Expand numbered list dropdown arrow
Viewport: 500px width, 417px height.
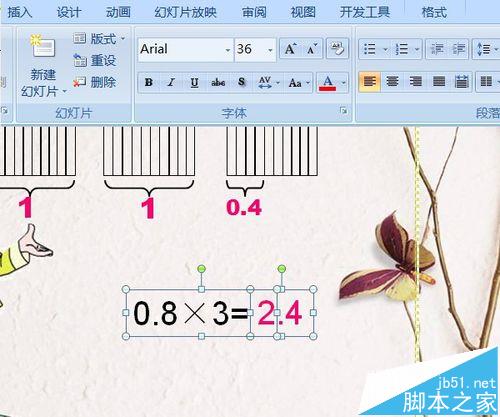[417, 50]
